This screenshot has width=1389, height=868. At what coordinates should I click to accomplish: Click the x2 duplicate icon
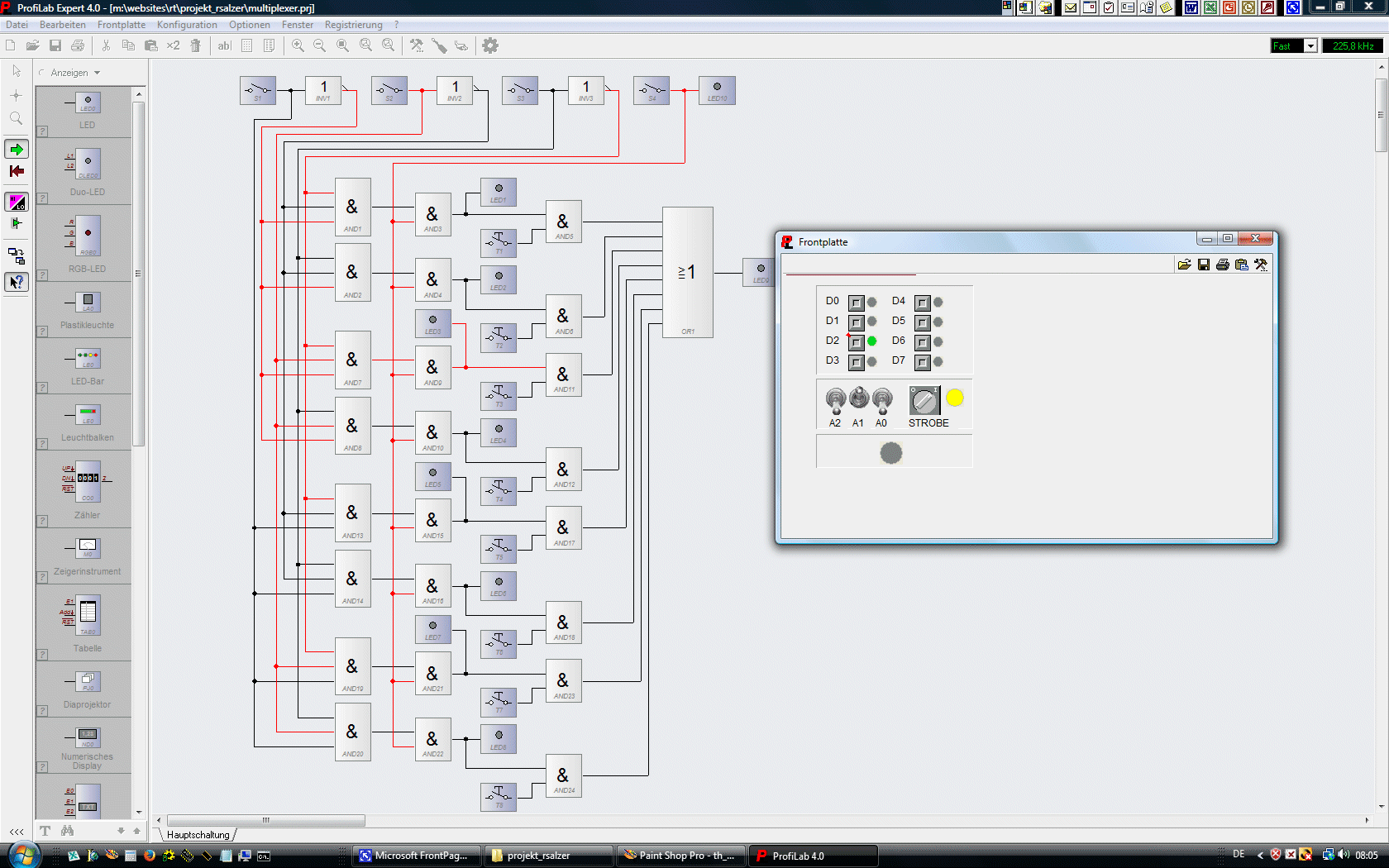click(x=173, y=45)
